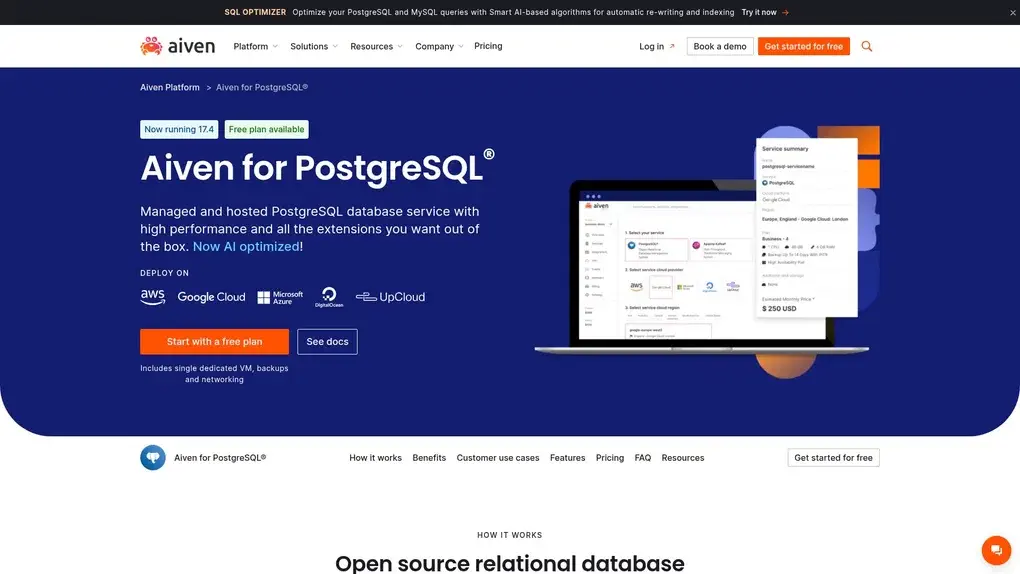Click orange Get started for free header button
The image size is (1020, 574).
click(803, 46)
